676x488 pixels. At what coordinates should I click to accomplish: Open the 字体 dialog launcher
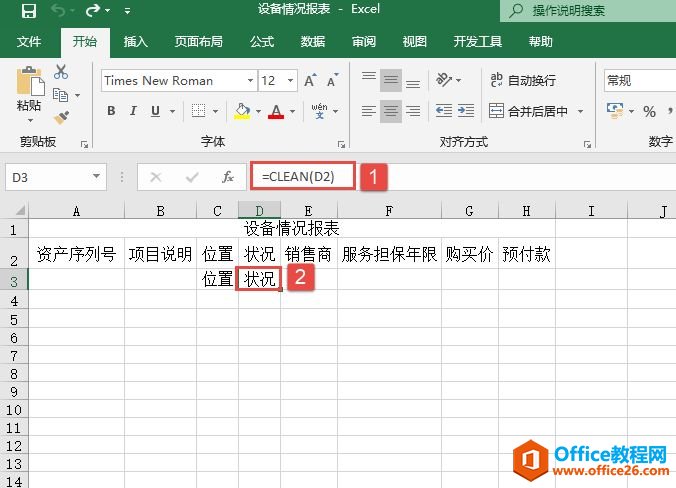click(x=341, y=144)
